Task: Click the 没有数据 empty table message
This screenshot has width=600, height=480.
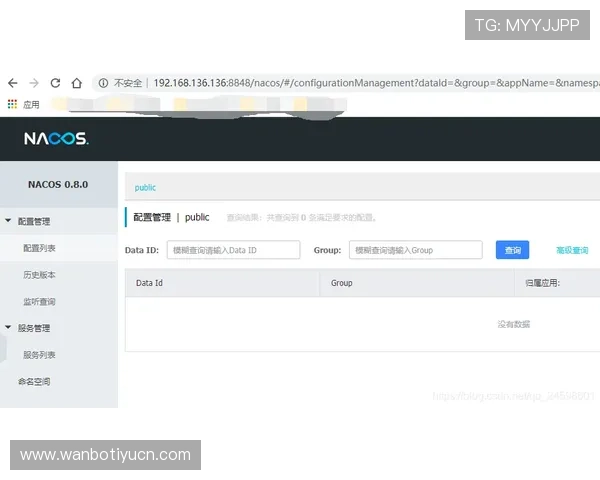Action: coord(514,324)
